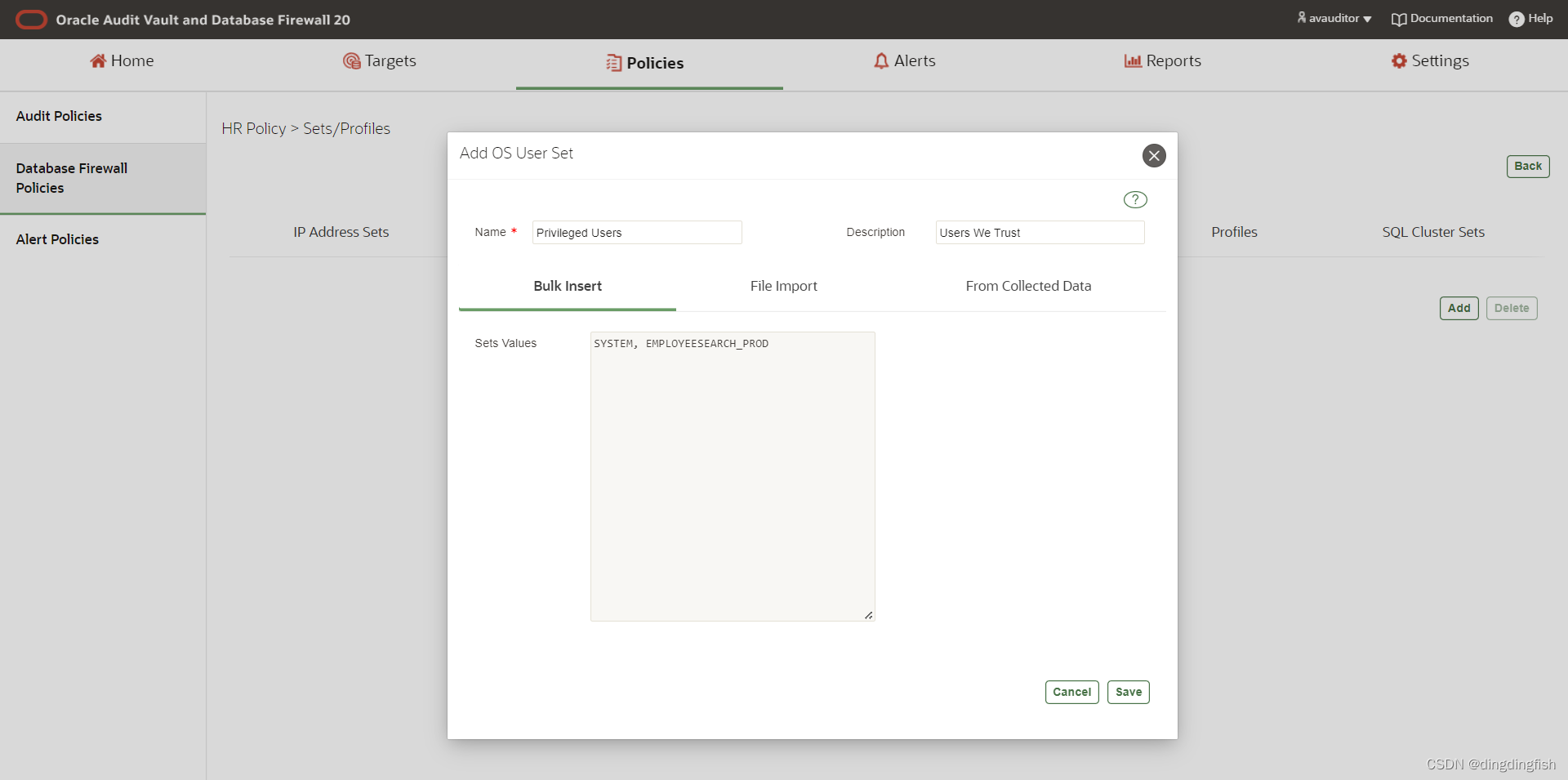Click the avauditor user icon
Viewport: 1568px width, 780px height.
coord(1301,17)
